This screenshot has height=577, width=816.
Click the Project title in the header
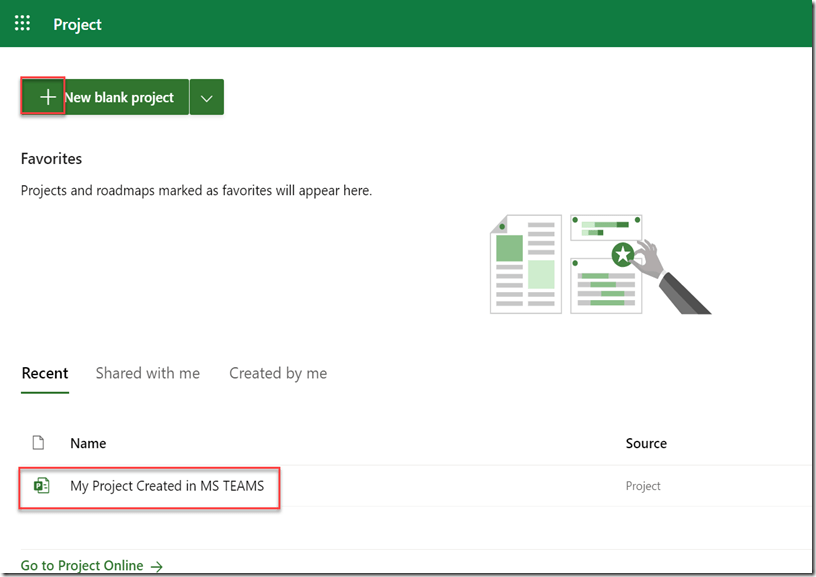coord(78,24)
